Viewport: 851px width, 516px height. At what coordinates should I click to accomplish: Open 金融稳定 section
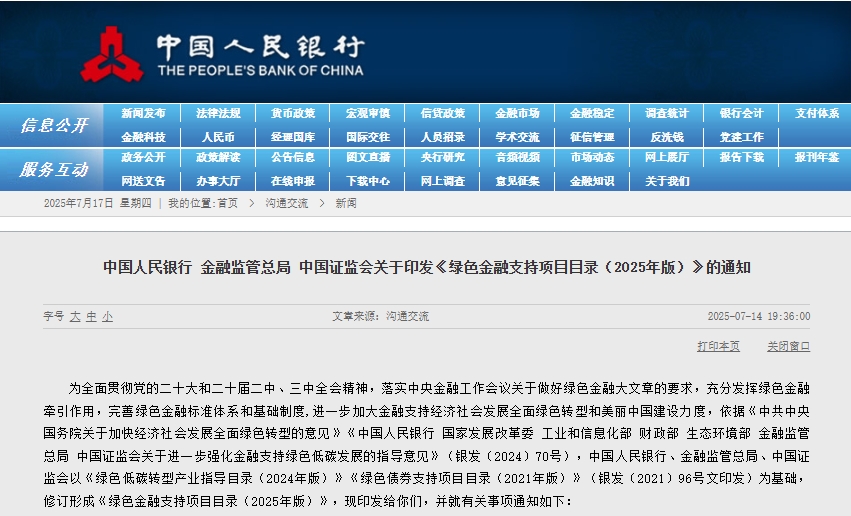592,113
